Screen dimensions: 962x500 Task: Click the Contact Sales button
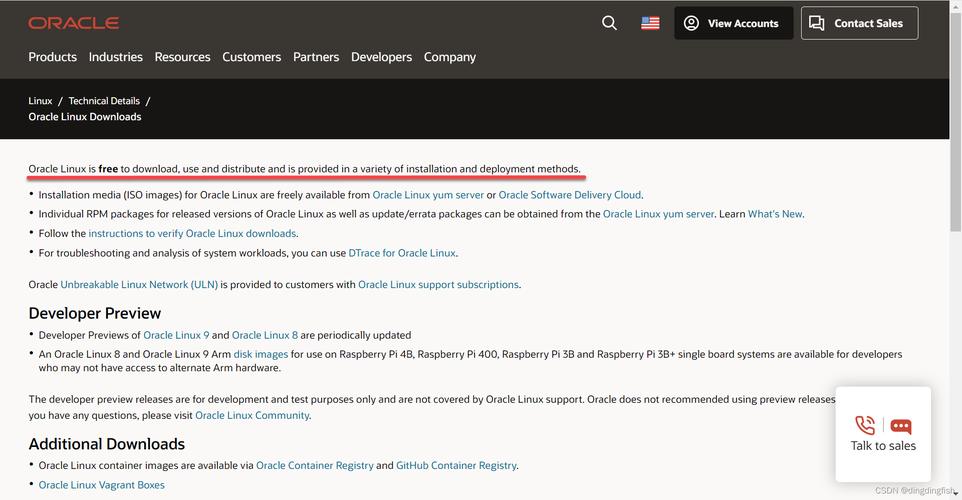(x=859, y=23)
